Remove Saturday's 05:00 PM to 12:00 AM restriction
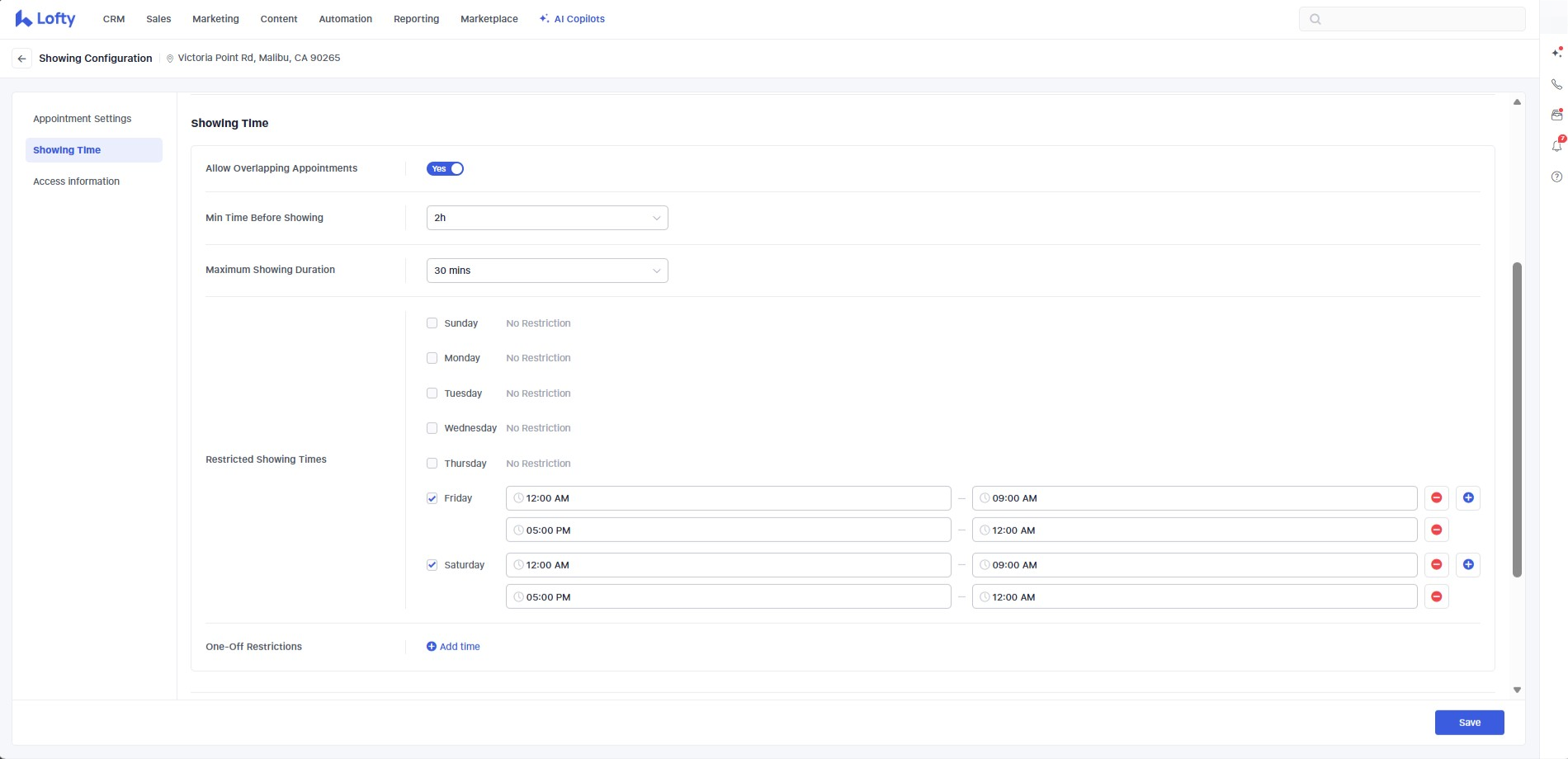 pyautogui.click(x=1436, y=596)
